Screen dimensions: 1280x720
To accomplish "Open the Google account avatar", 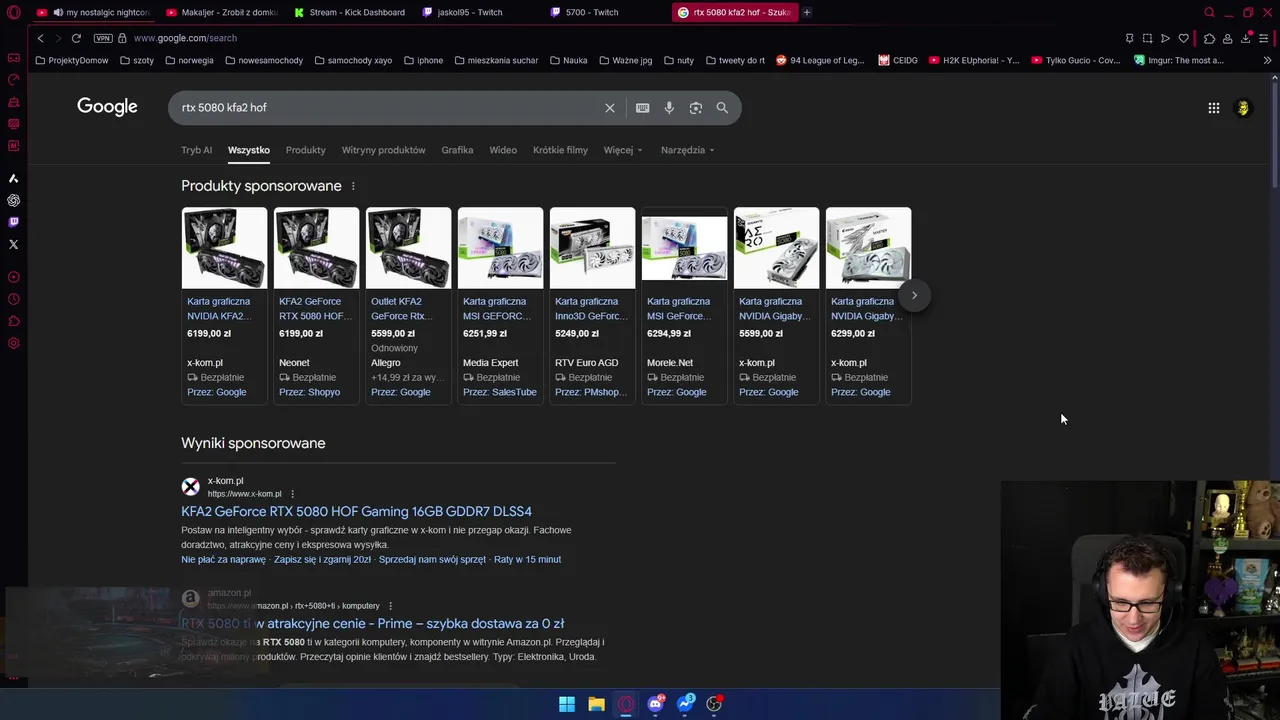I will pyautogui.click(x=1243, y=108).
